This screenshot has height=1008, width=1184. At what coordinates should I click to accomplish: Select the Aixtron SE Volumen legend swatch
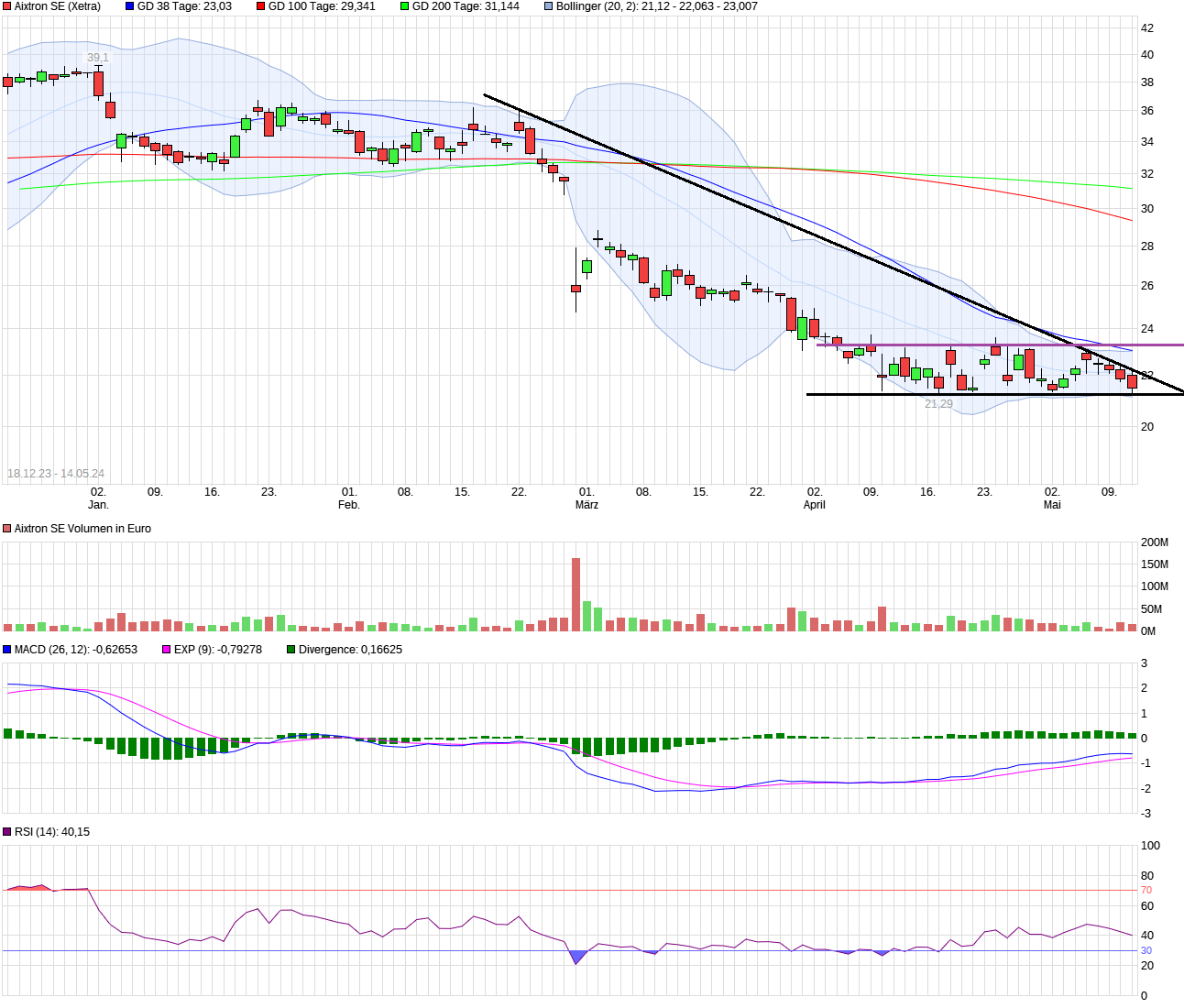(x=7, y=529)
